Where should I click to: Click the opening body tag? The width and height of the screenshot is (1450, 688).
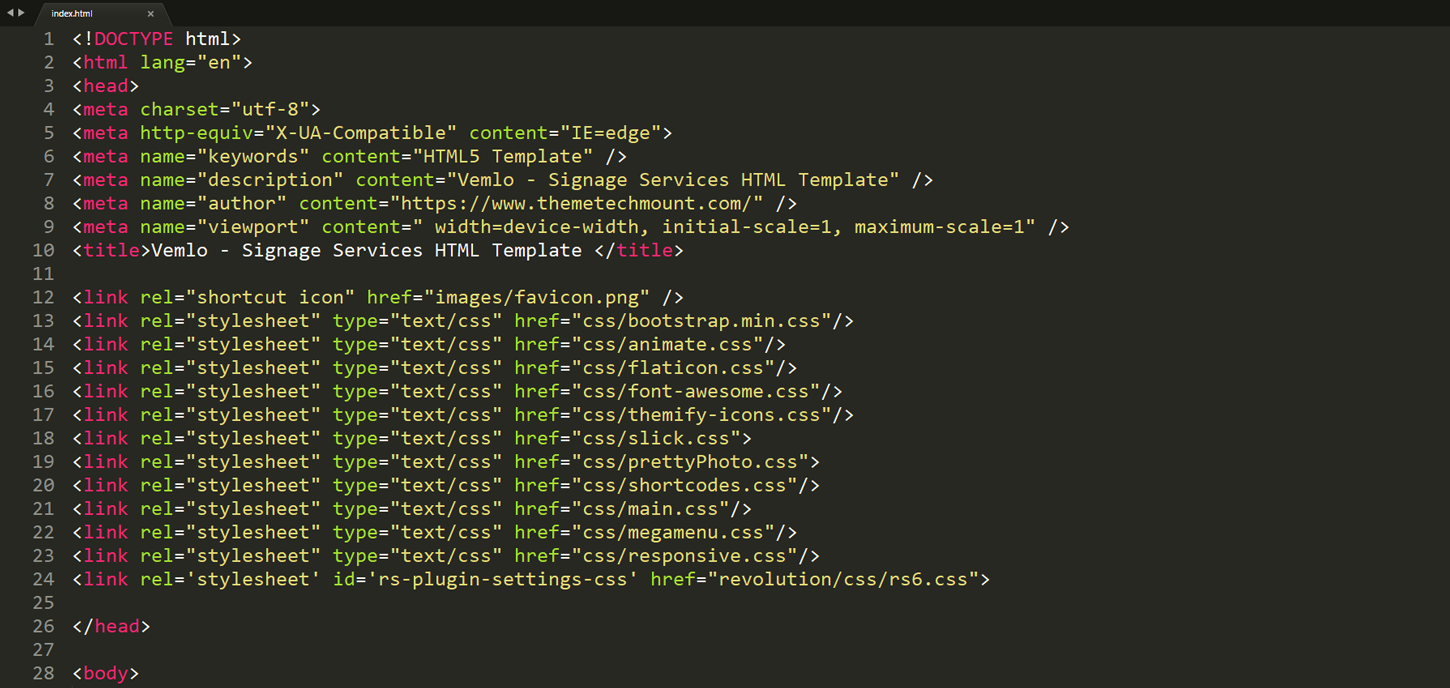[106, 673]
